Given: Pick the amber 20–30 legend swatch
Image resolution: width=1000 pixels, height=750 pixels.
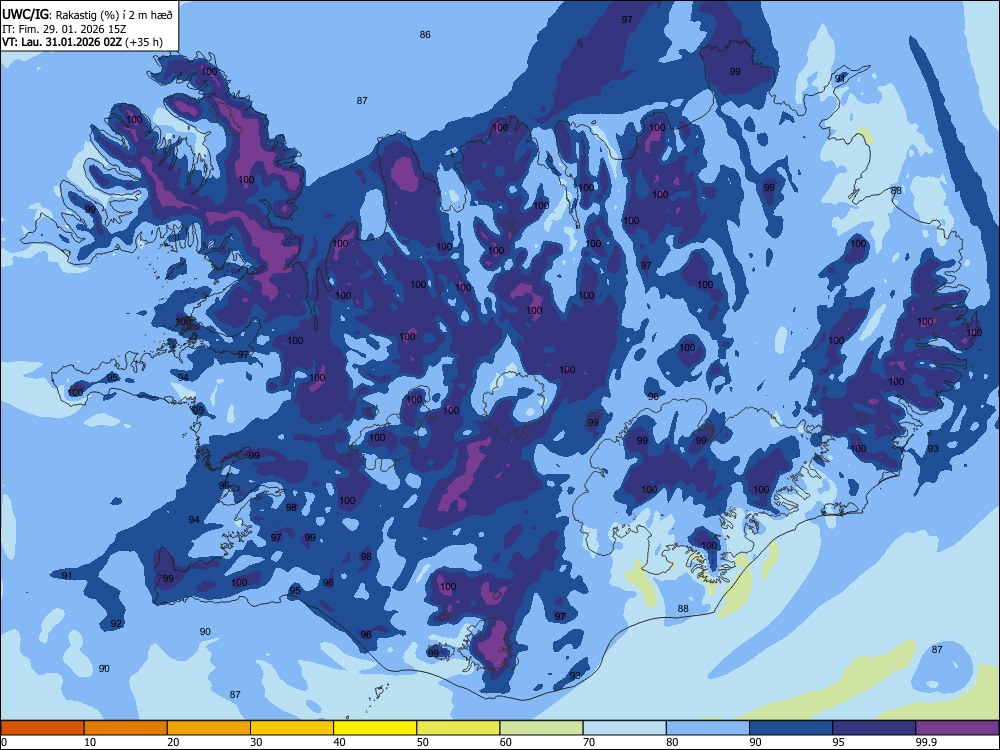Looking at the screenshot, I should [209, 728].
